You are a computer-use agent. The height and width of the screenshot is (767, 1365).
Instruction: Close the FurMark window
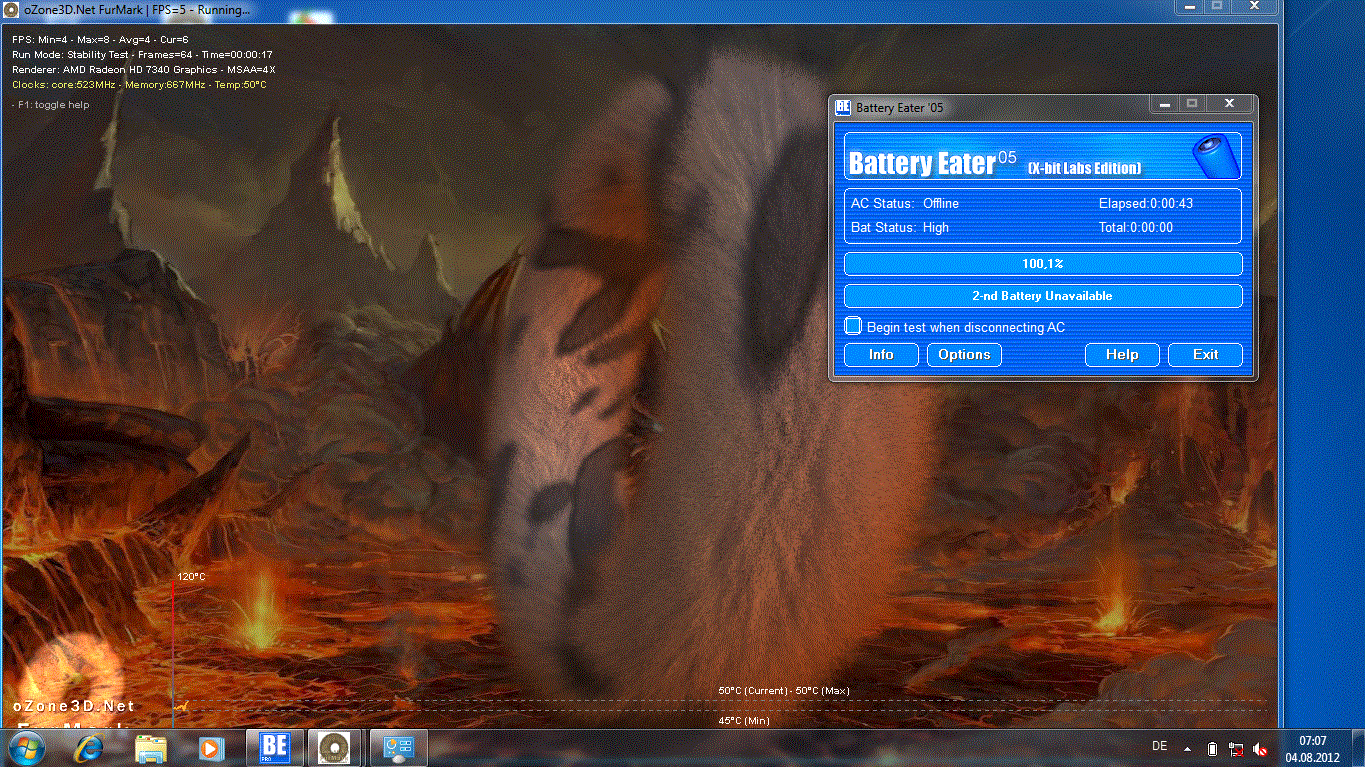click(x=1256, y=6)
